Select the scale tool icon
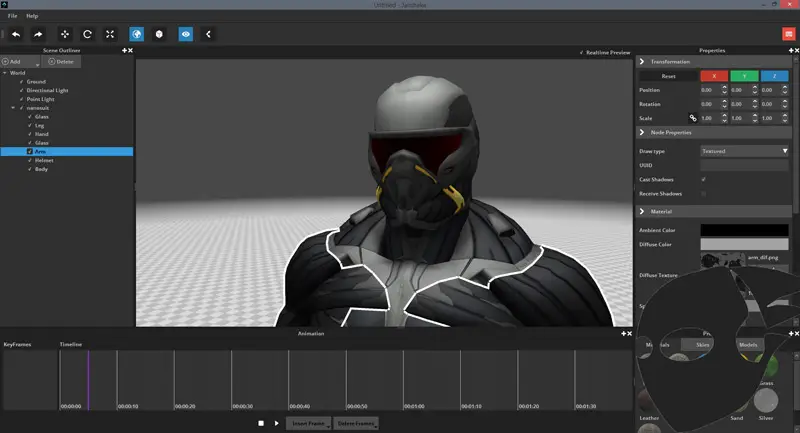800x433 pixels. pyautogui.click(x=110, y=34)
